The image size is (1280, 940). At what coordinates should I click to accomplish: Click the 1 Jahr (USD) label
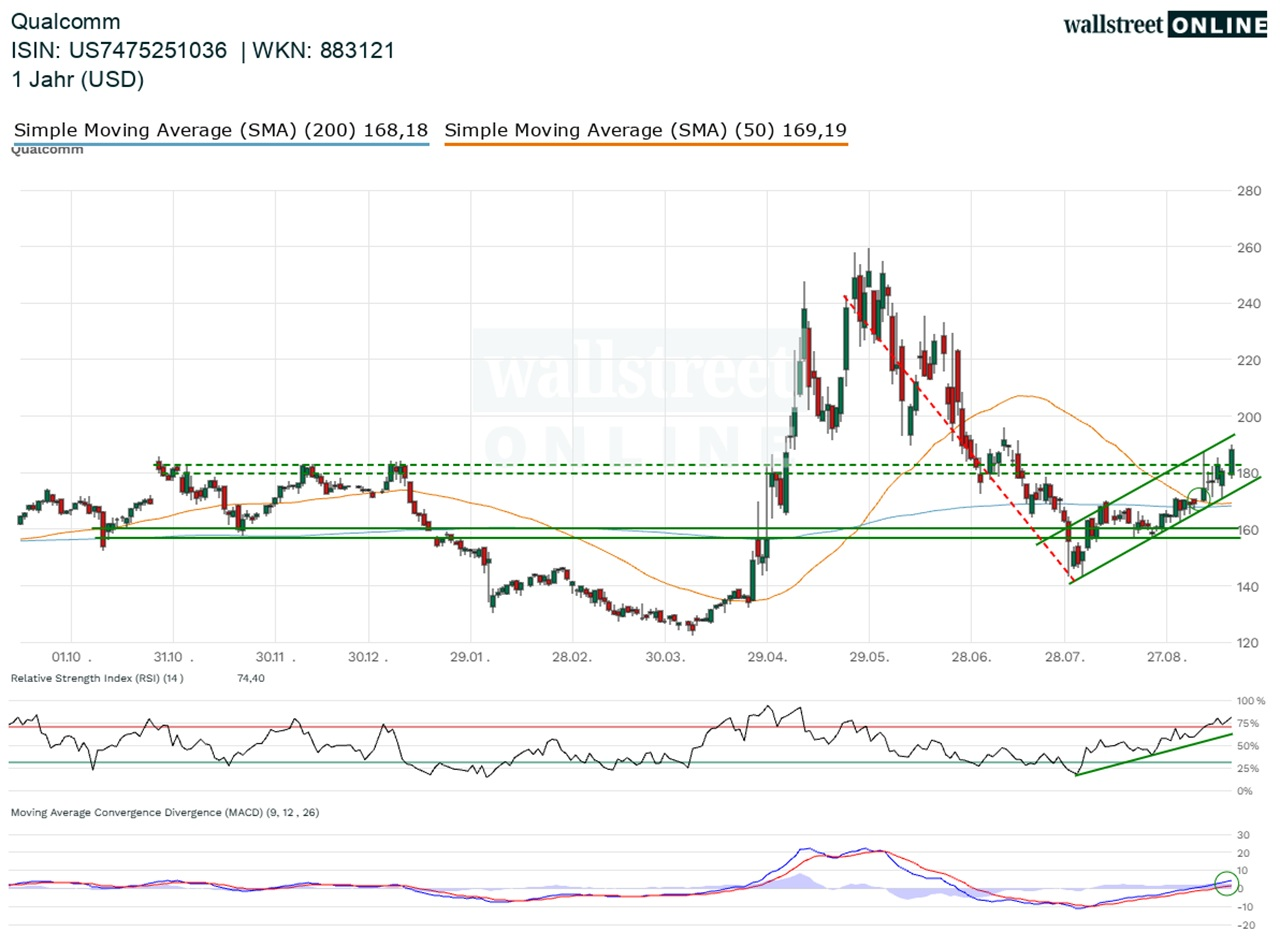pos(78,80)
